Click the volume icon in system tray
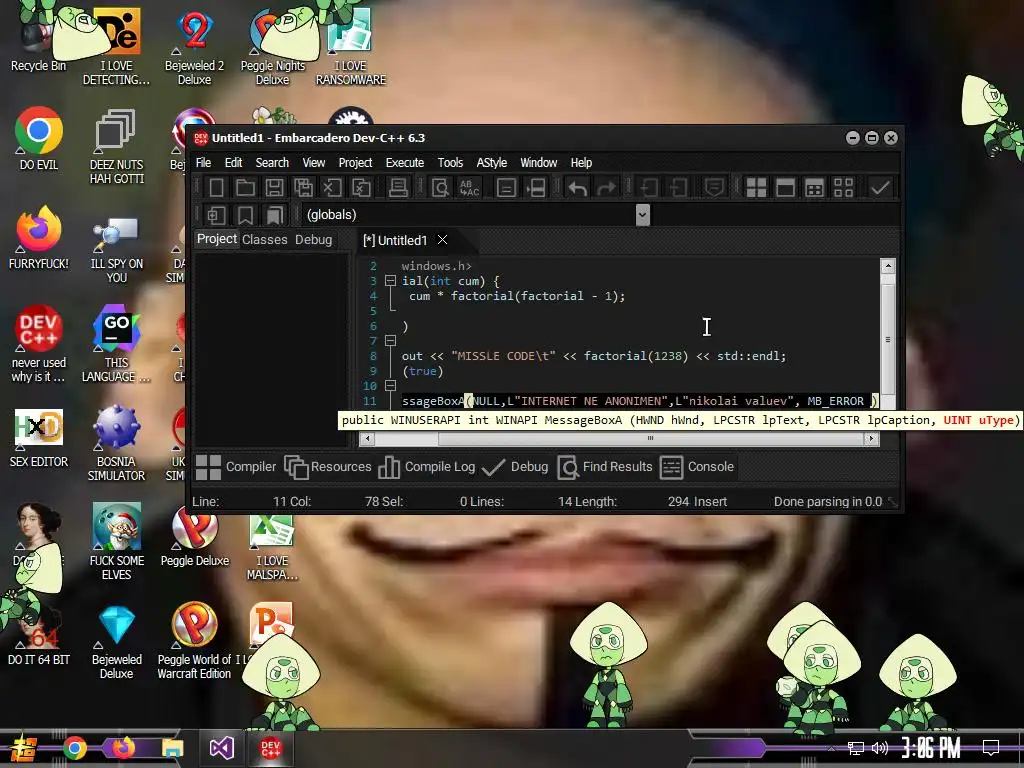This screenshot has height=768, width=1024. [x=880, y=748]
